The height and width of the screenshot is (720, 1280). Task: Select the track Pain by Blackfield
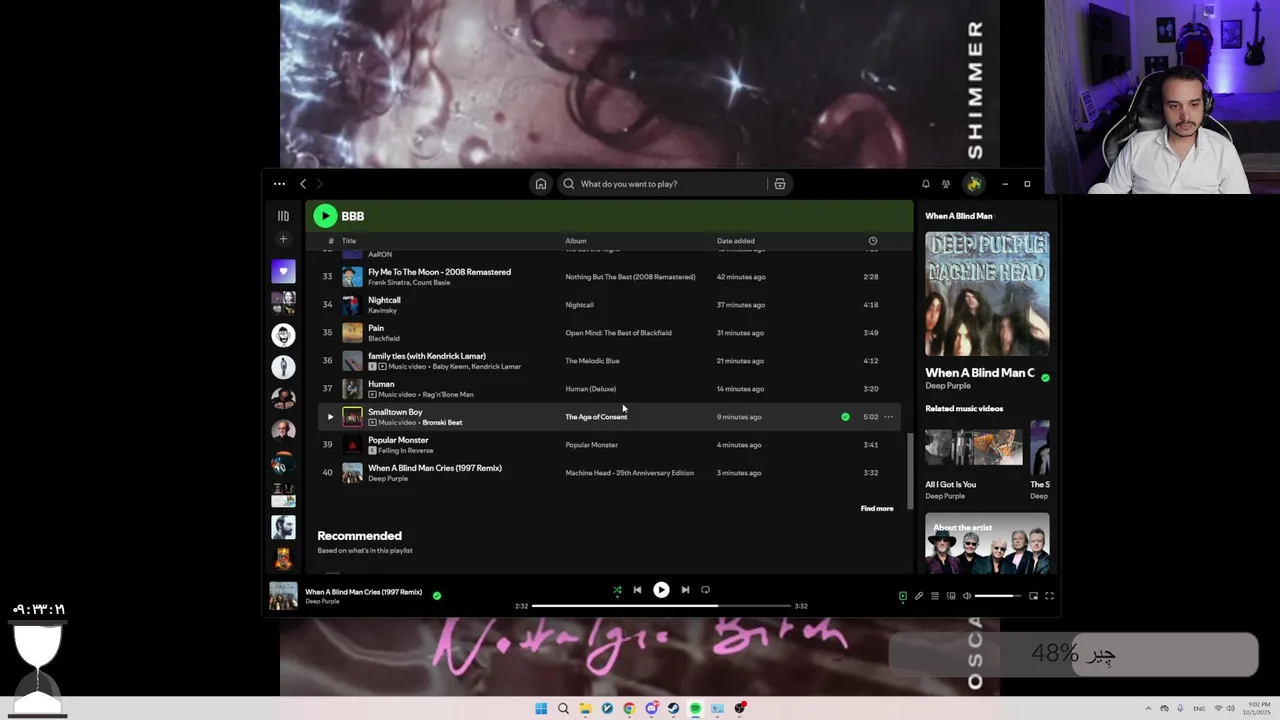376,328
